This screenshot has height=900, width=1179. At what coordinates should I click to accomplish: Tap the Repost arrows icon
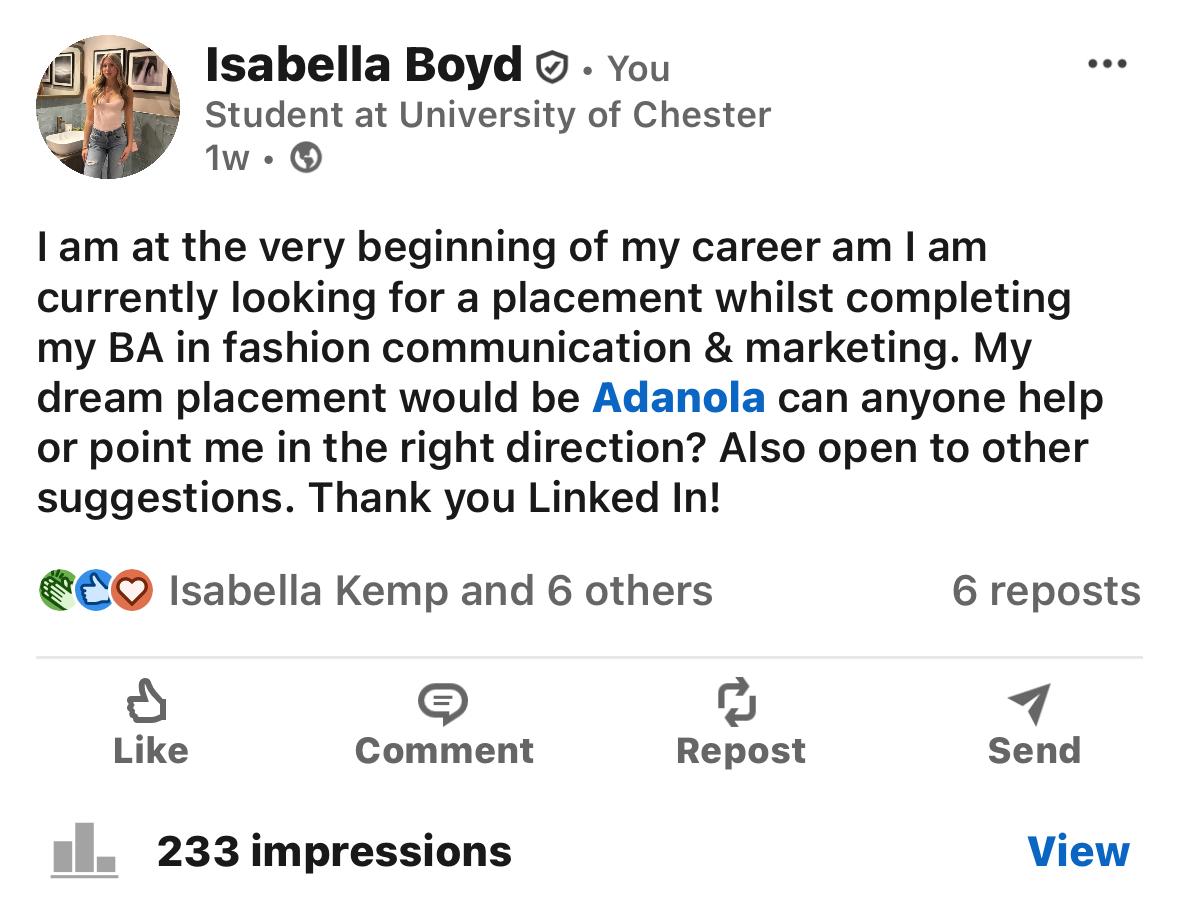point(740,702)
